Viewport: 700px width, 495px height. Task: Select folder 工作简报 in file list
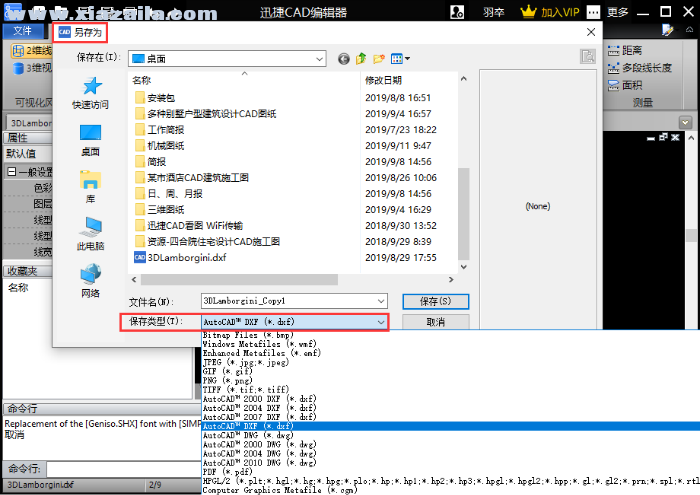coord(159,129)
